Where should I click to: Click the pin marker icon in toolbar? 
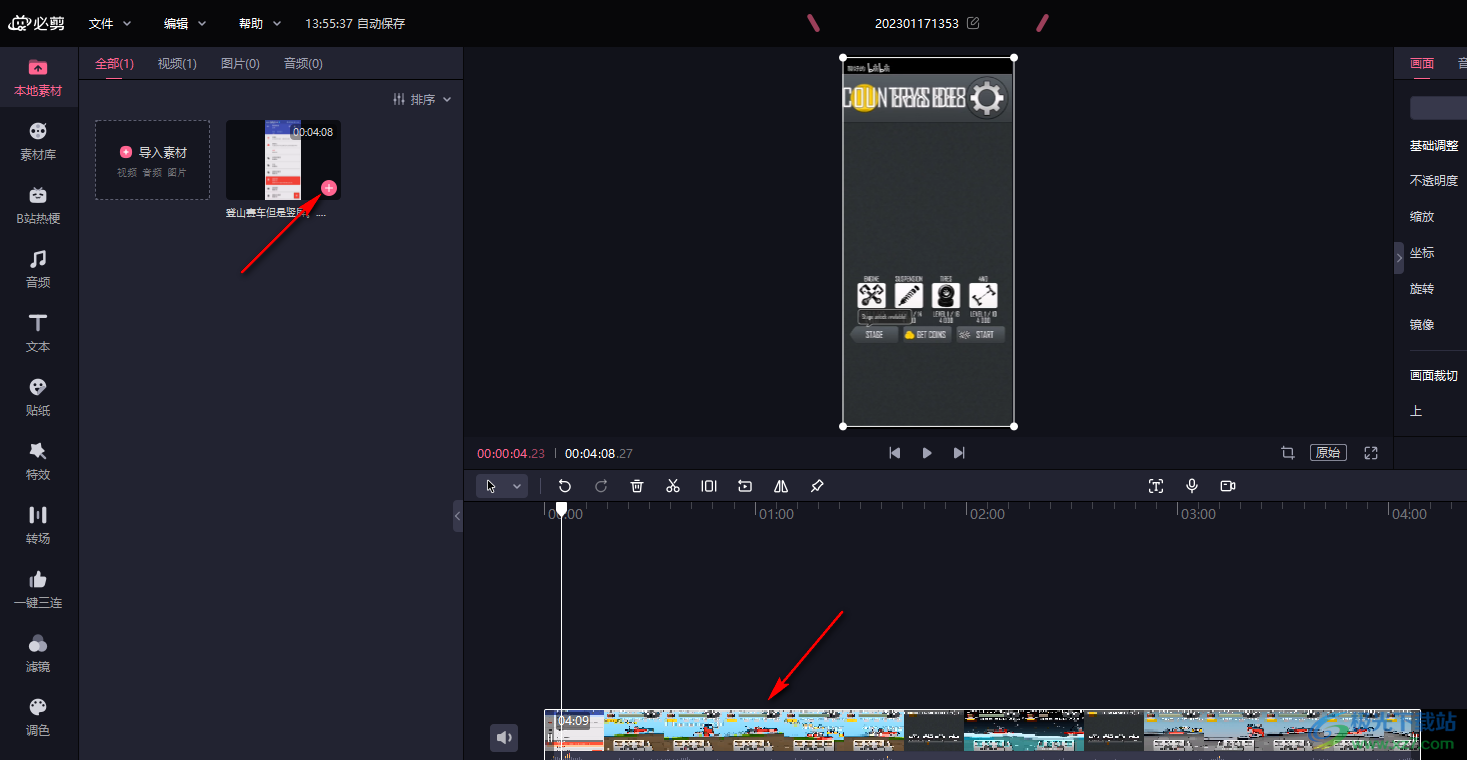point(817,486)
